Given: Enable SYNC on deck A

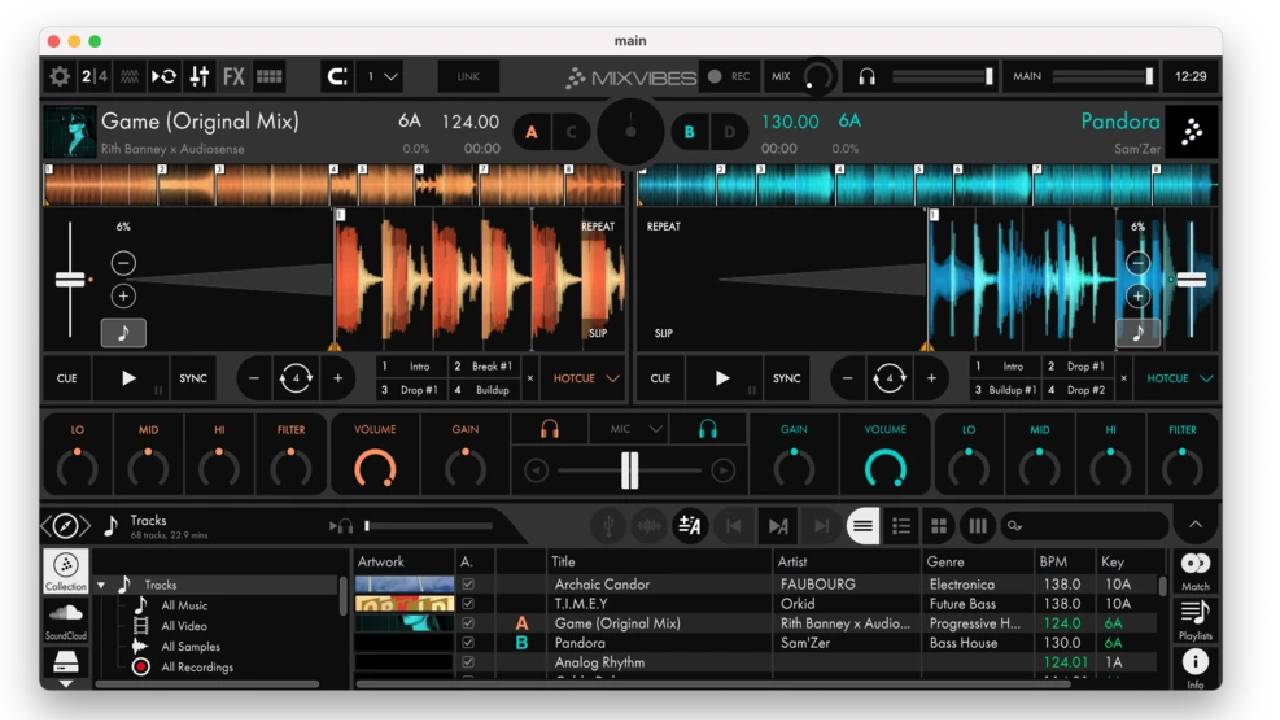Looking at the screenshot, I should 193,378.
